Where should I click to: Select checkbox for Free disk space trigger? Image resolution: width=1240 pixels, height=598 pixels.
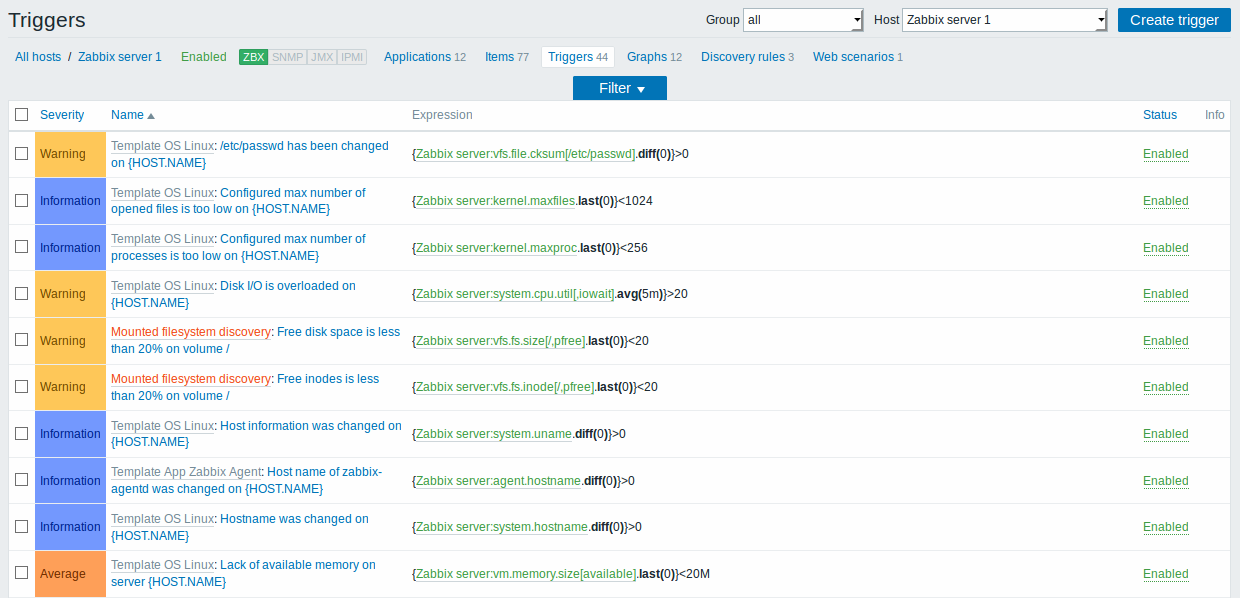pos(22,341)
